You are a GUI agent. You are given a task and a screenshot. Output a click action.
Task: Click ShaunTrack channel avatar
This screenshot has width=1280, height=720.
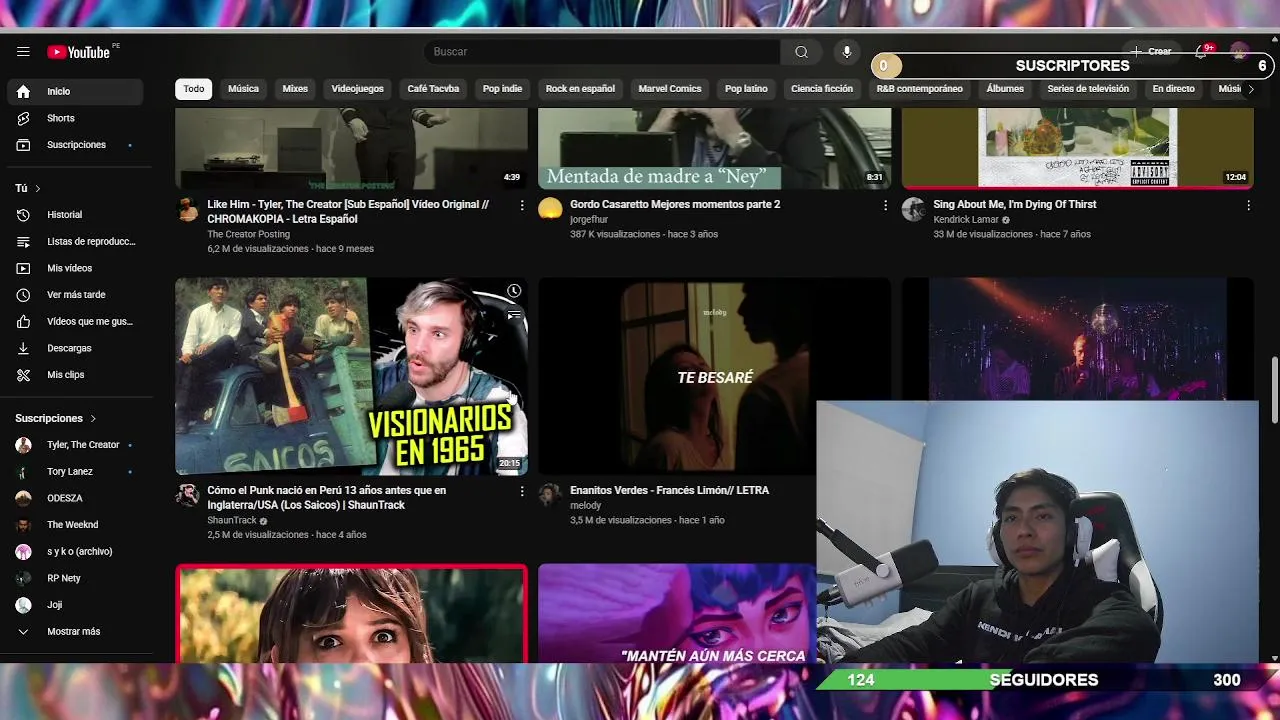click(x=187, y=495)
